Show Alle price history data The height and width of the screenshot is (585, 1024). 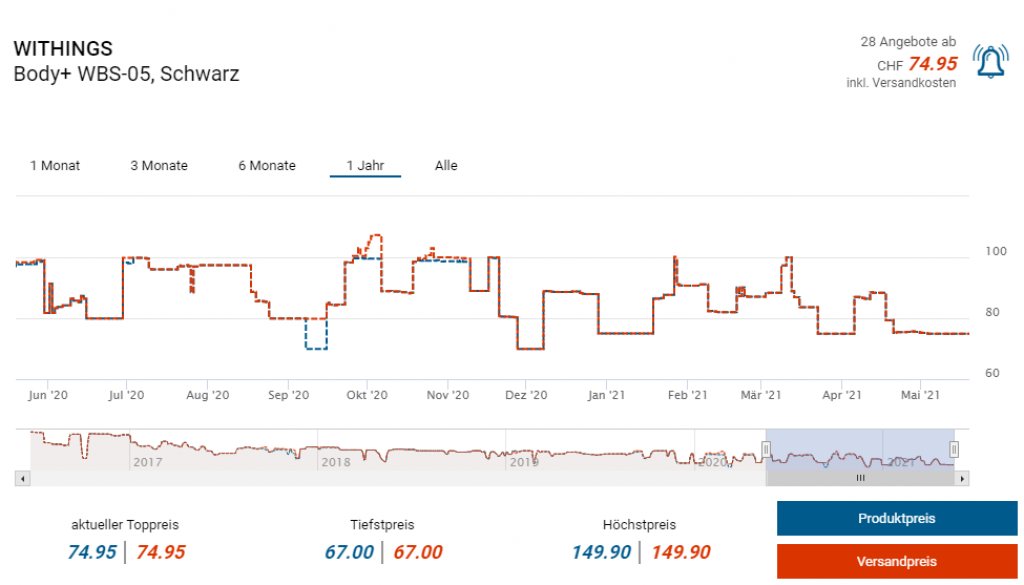[x=446, y=166]
